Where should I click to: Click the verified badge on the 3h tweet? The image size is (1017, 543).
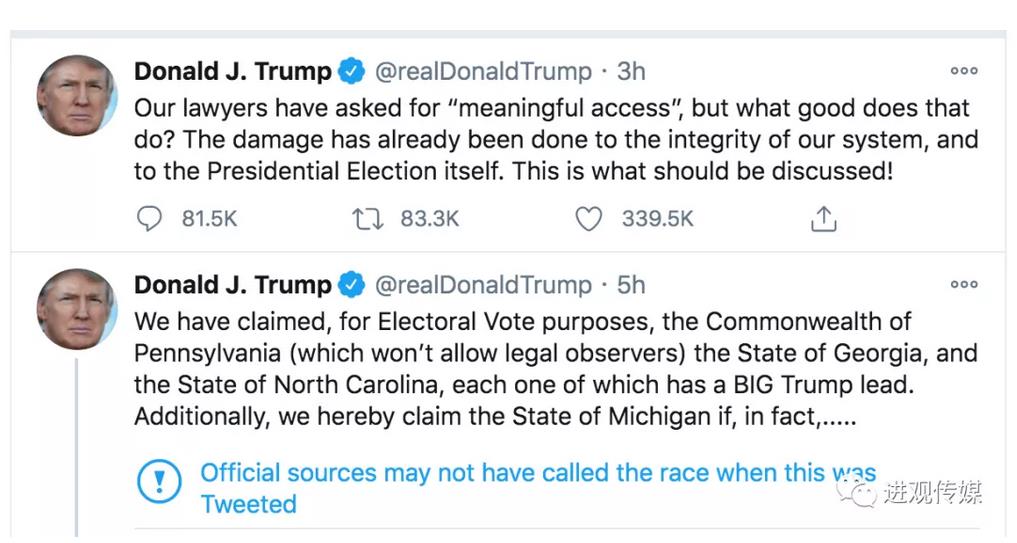pos(351,71)
